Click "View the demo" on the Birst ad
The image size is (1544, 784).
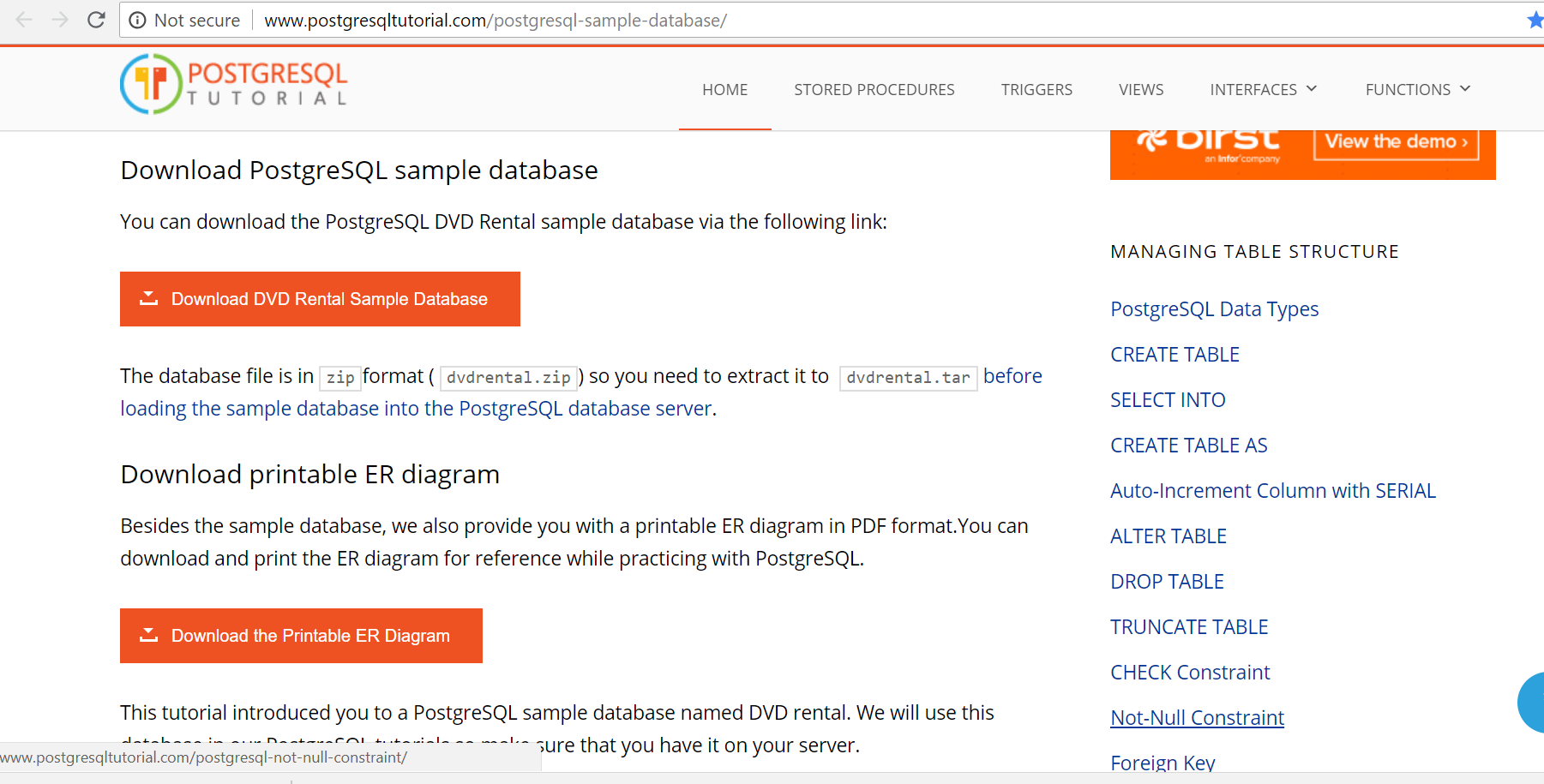[x=1395, y=141]
